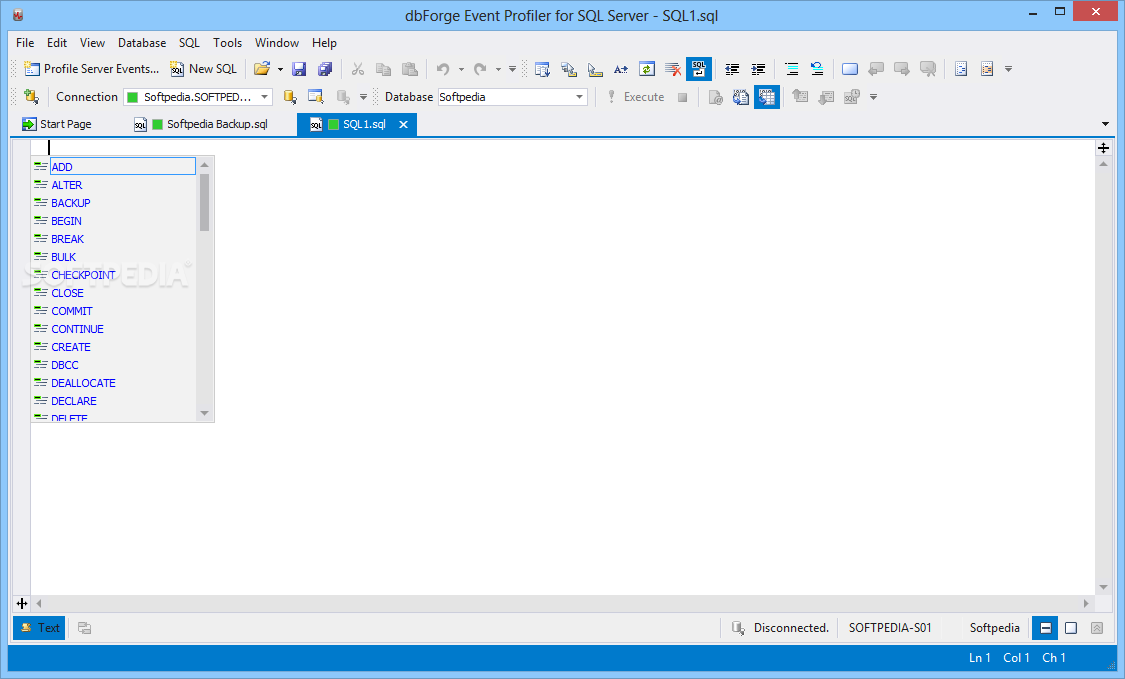Click the Stop execution square icon
The height and width of the screenshot is (679, 1125).
coord(682,97)
